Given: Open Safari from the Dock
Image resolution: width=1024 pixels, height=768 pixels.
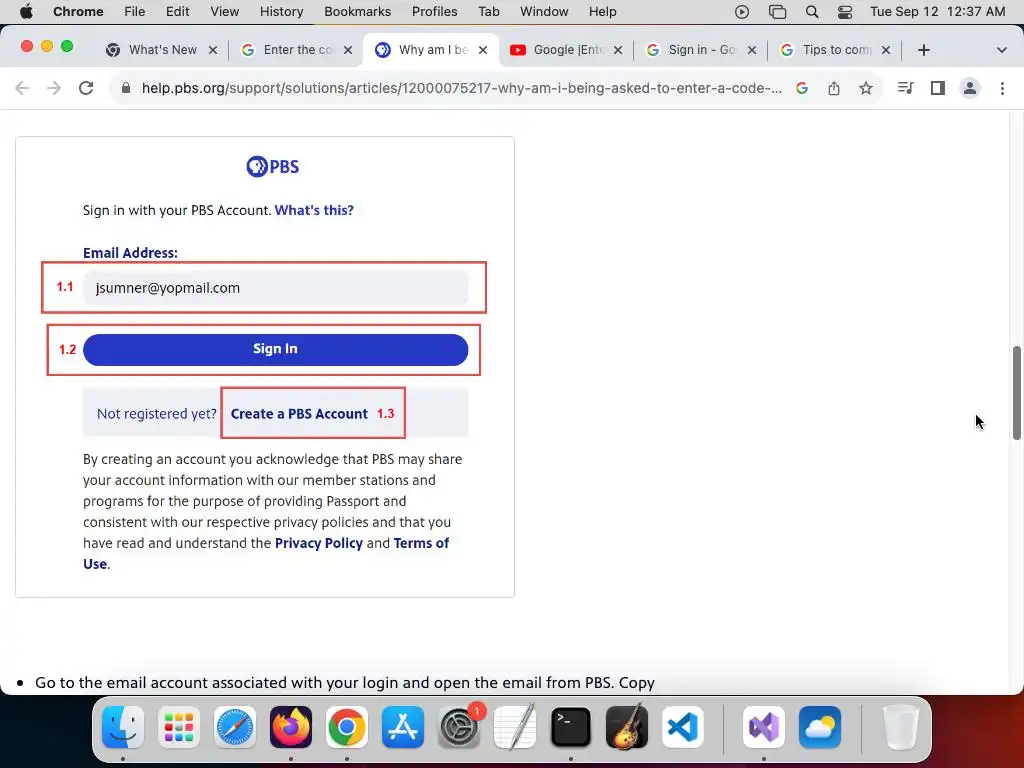Looking at the screenshot, I should click(235, 727).
